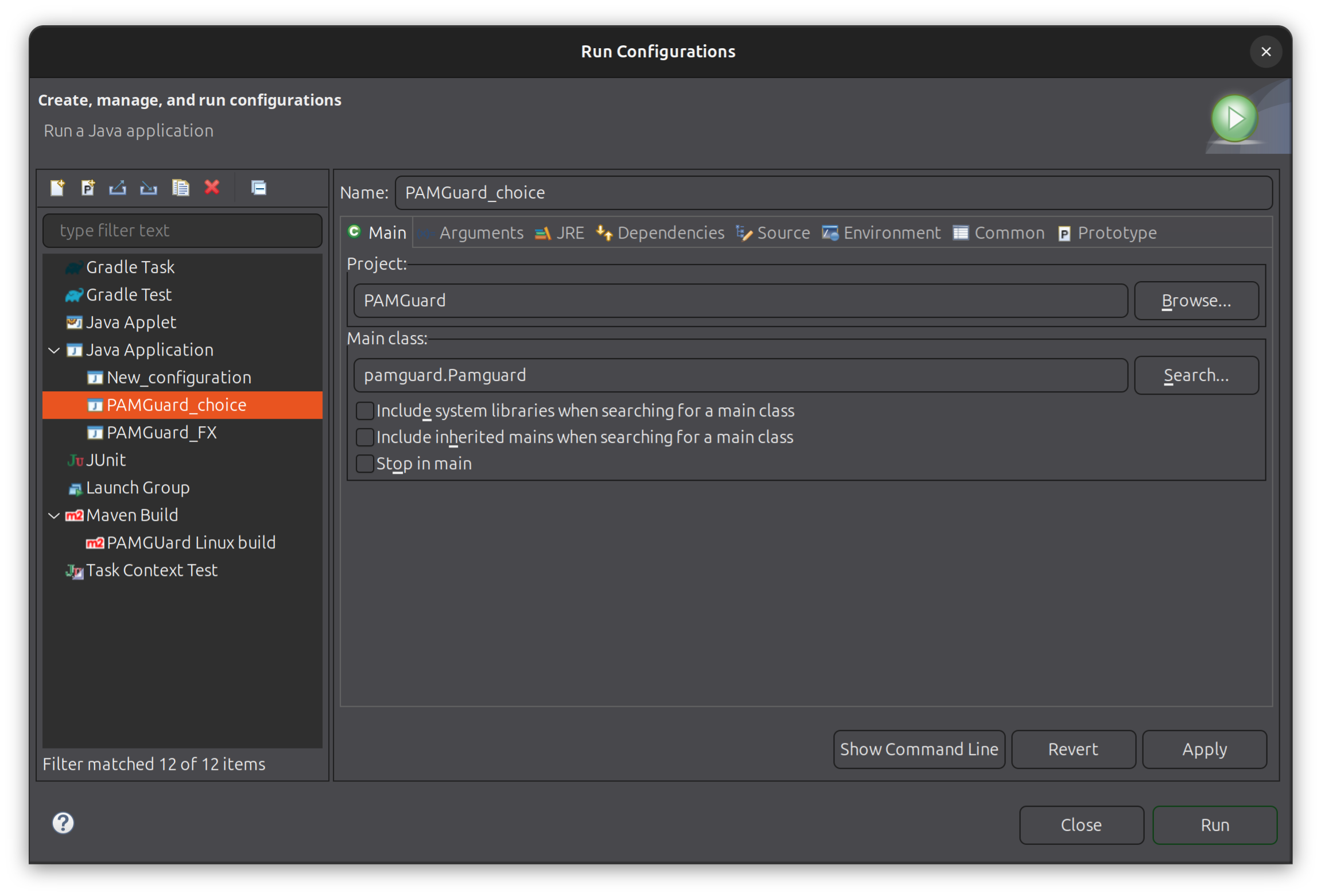
Task: Select the PAMGUard Linux build entry
Action: pos(191,543)
